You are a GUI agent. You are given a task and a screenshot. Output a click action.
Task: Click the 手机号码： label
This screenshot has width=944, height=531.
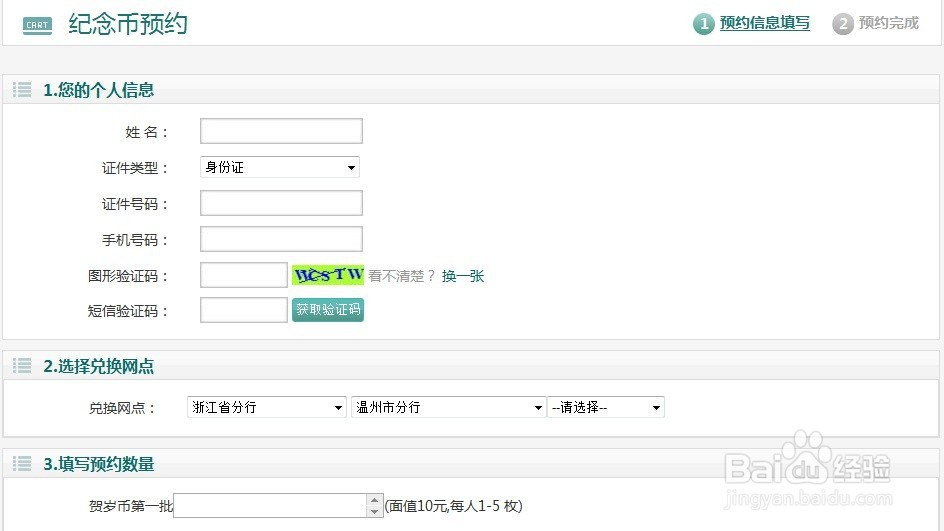[x=135, y=240]
